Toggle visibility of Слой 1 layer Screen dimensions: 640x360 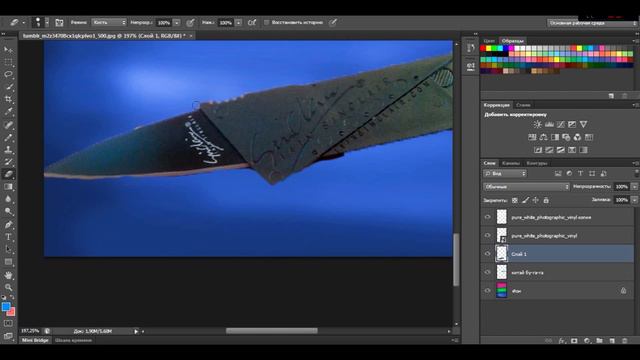tap(487, 254)
